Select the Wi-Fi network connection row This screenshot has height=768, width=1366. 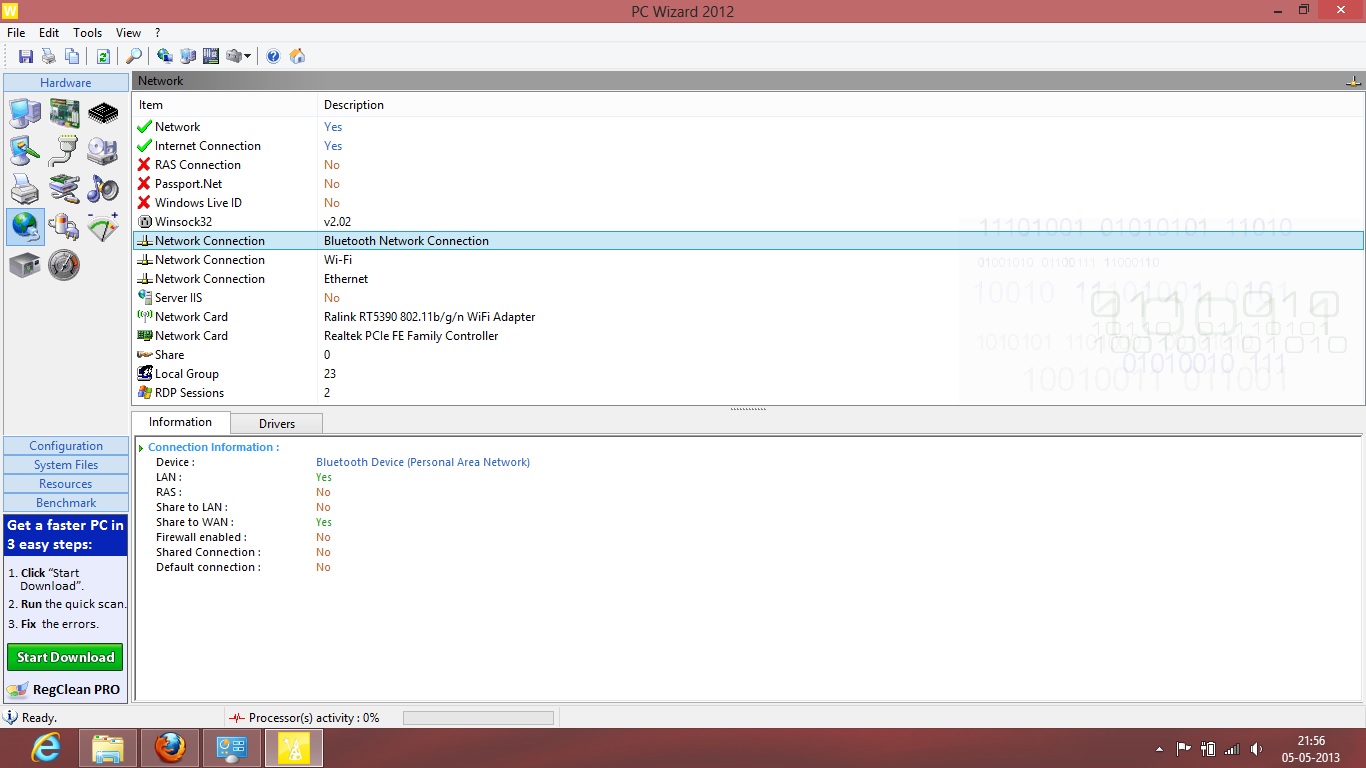coord(748,260)
